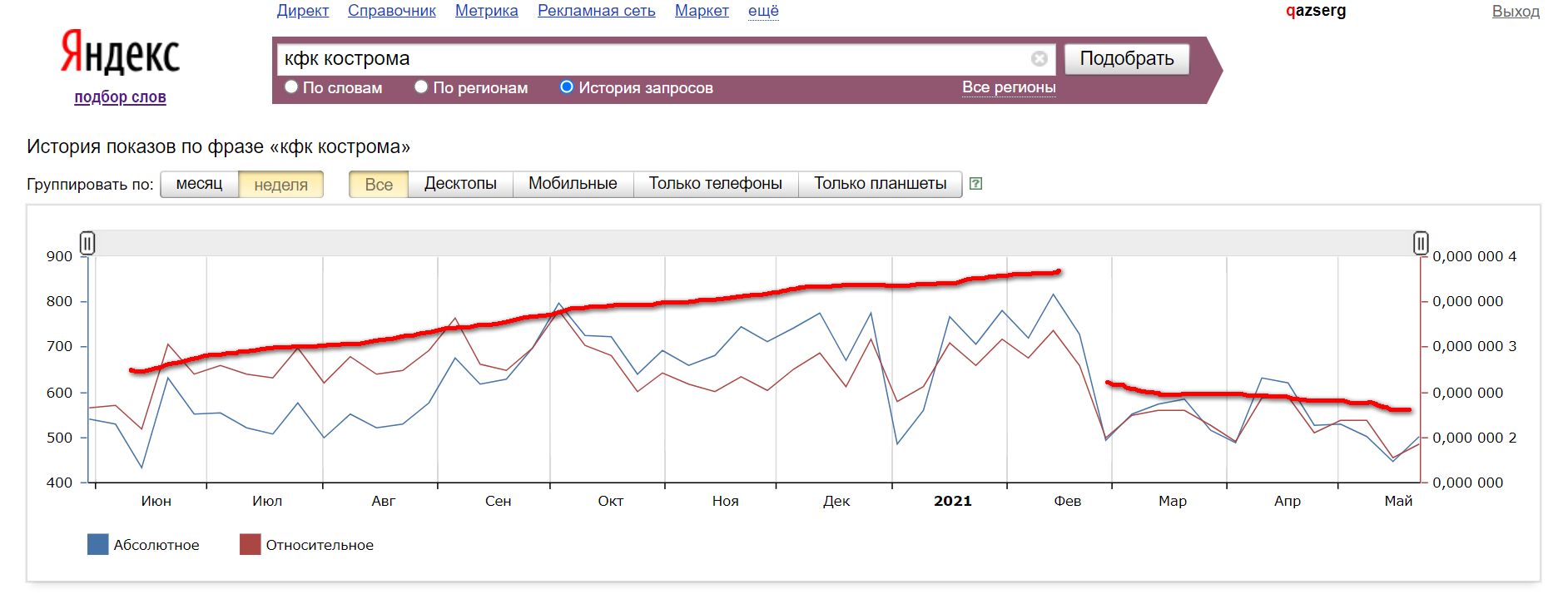Click the green help question mark icon

976,184
